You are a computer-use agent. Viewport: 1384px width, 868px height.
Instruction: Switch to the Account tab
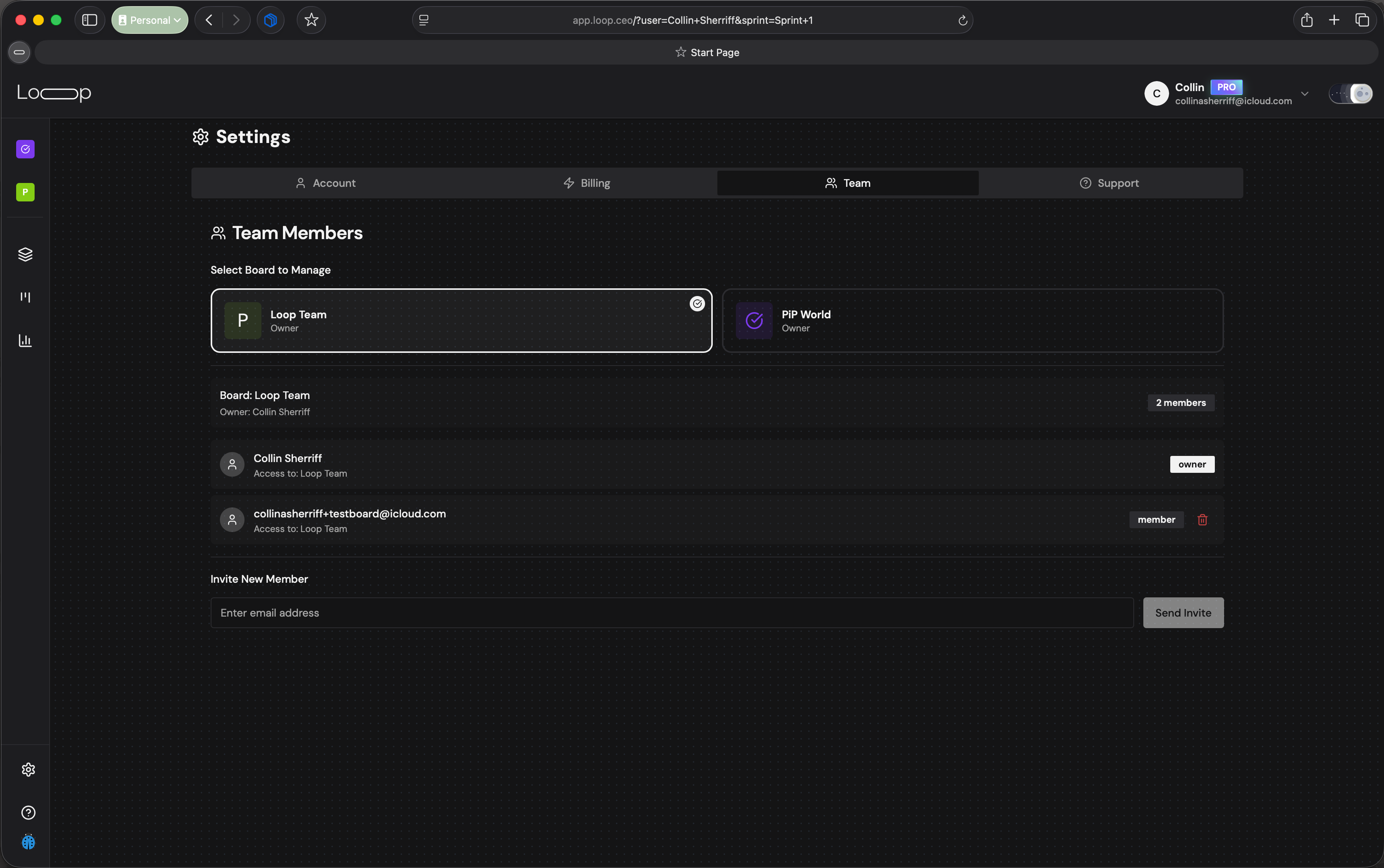coord(325,183)
